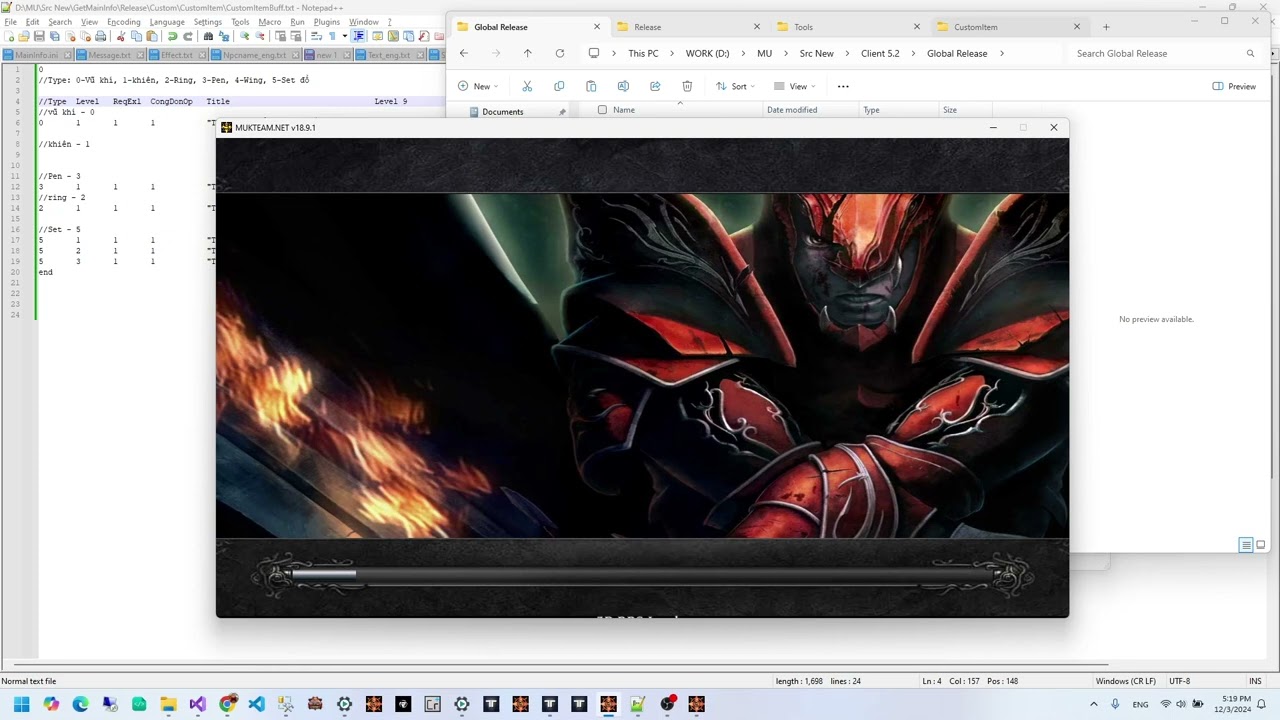Open the clock and date in system tray
This screenshot has width=1280, height=720.
[x=1232, y=704]
